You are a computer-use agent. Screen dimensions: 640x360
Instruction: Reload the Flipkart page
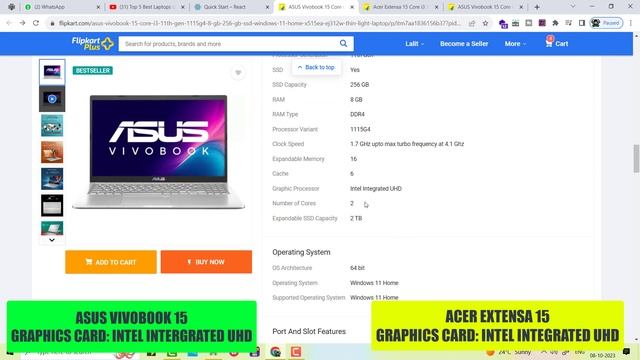pyautogui.click(x=36, y=23)
